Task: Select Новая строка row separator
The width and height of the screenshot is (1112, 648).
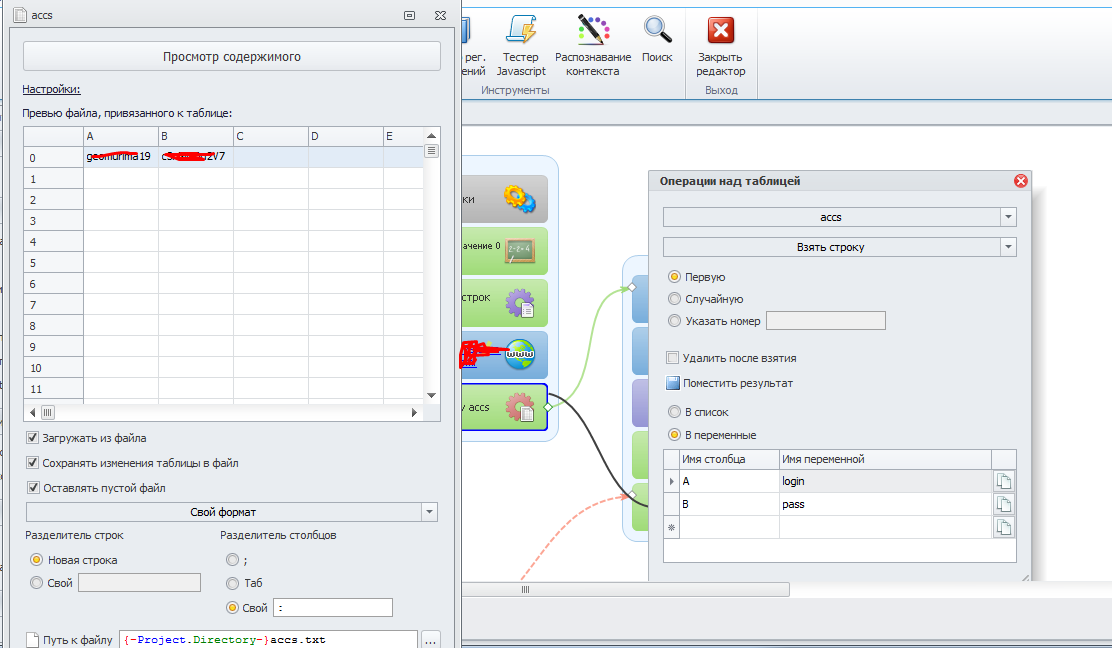Action: (x=36, y=559)
